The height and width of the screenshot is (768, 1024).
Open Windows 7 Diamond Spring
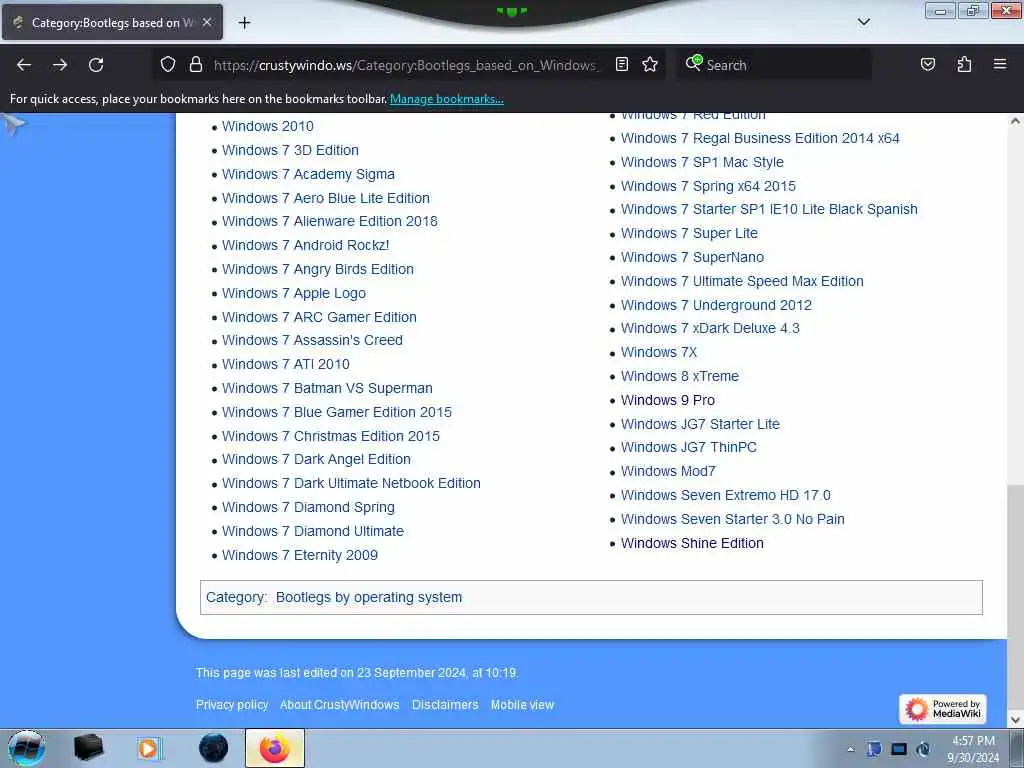[x=308, y=507]
